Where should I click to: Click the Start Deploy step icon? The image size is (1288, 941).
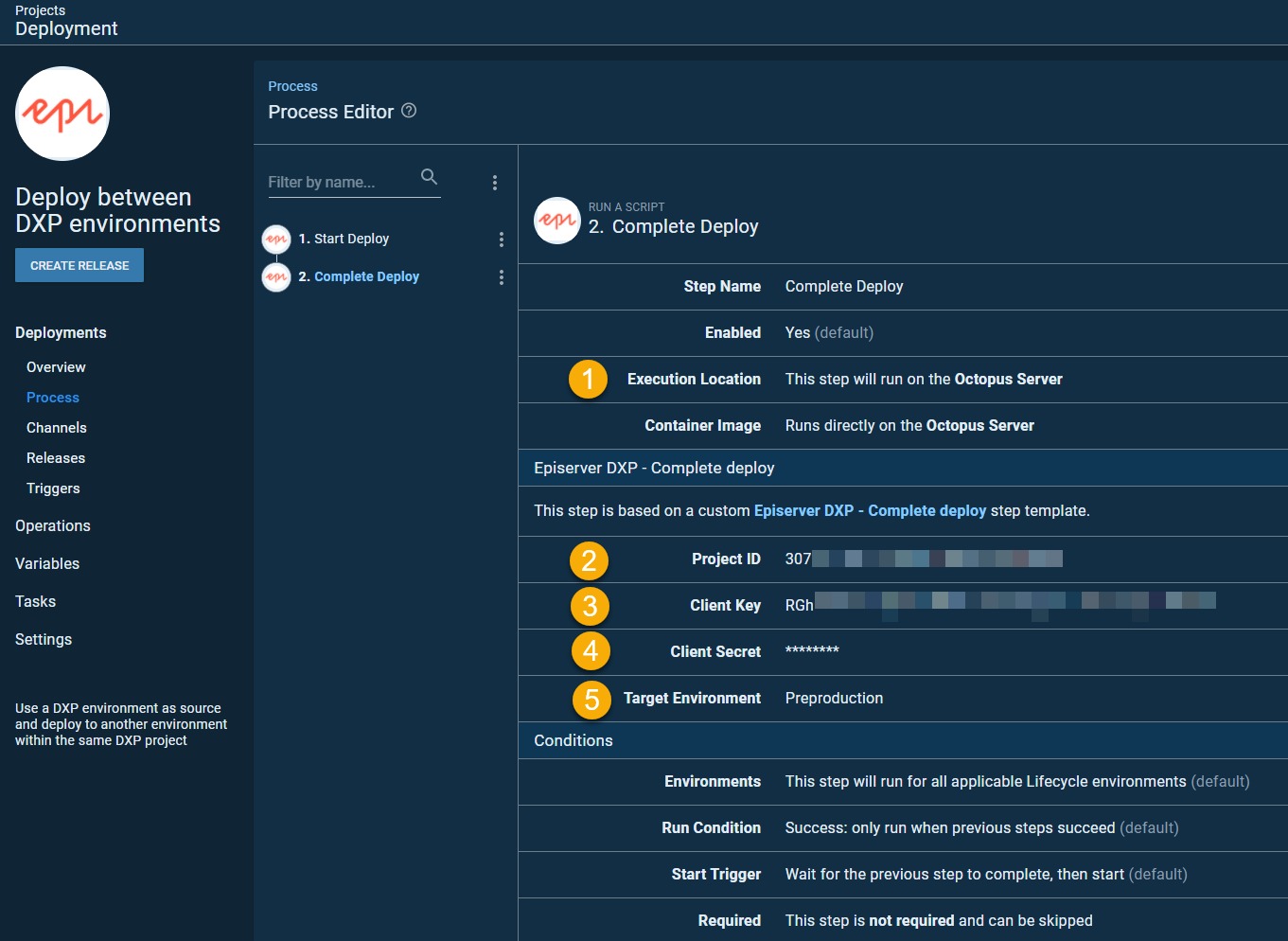pyautogui.click(x=276, y=240)
